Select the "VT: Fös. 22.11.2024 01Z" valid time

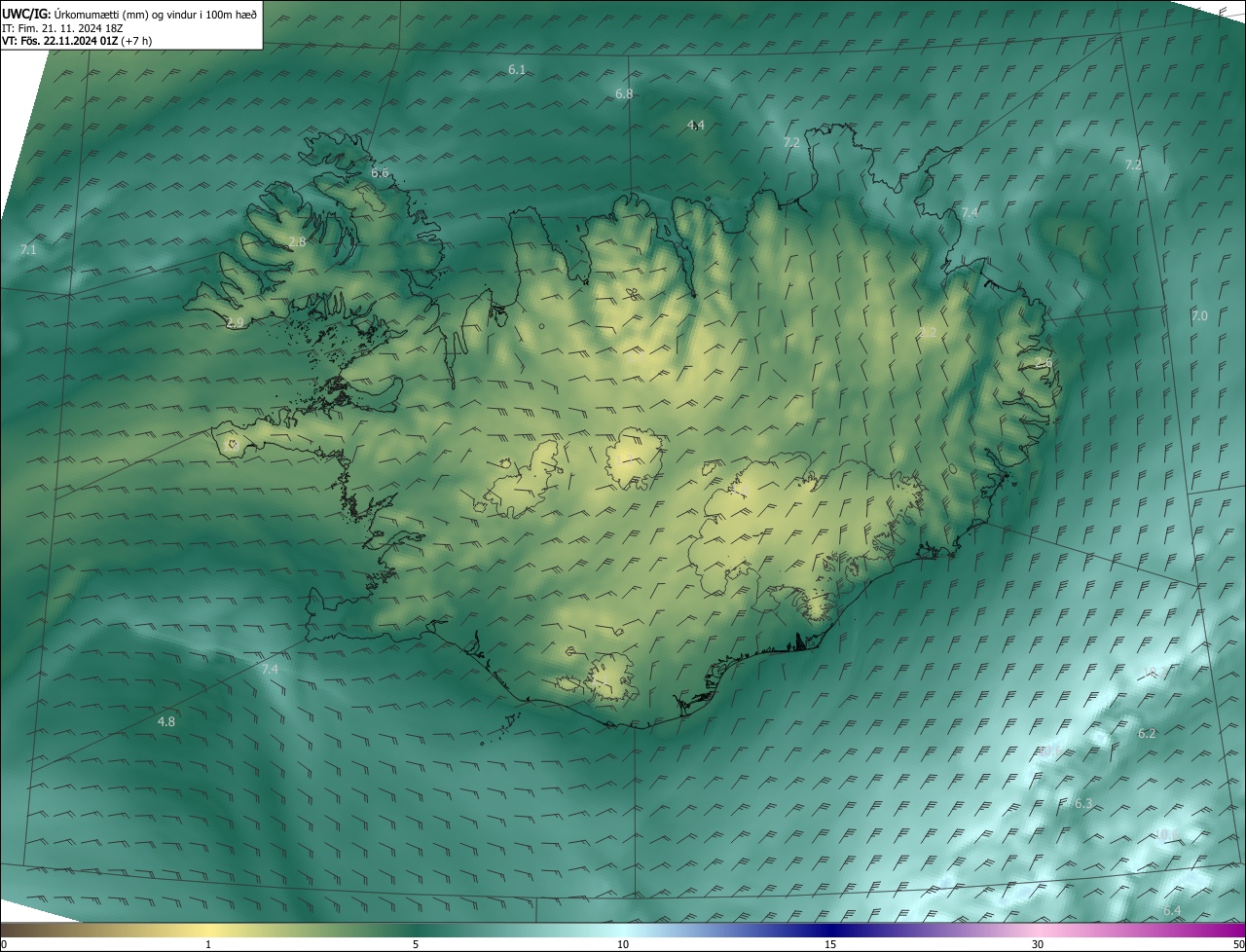coord(59,41)
